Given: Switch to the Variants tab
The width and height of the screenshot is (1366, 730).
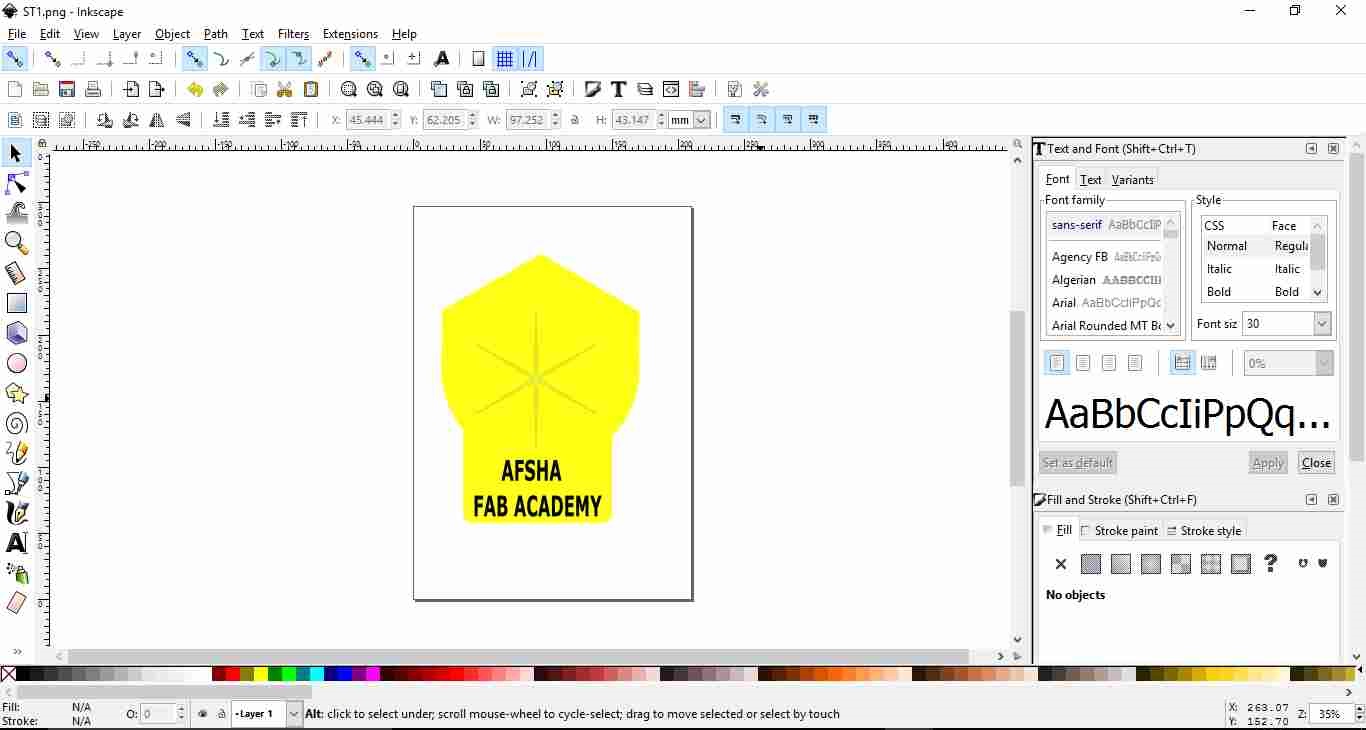Looking at the screenshot, I should (1133, 180).
